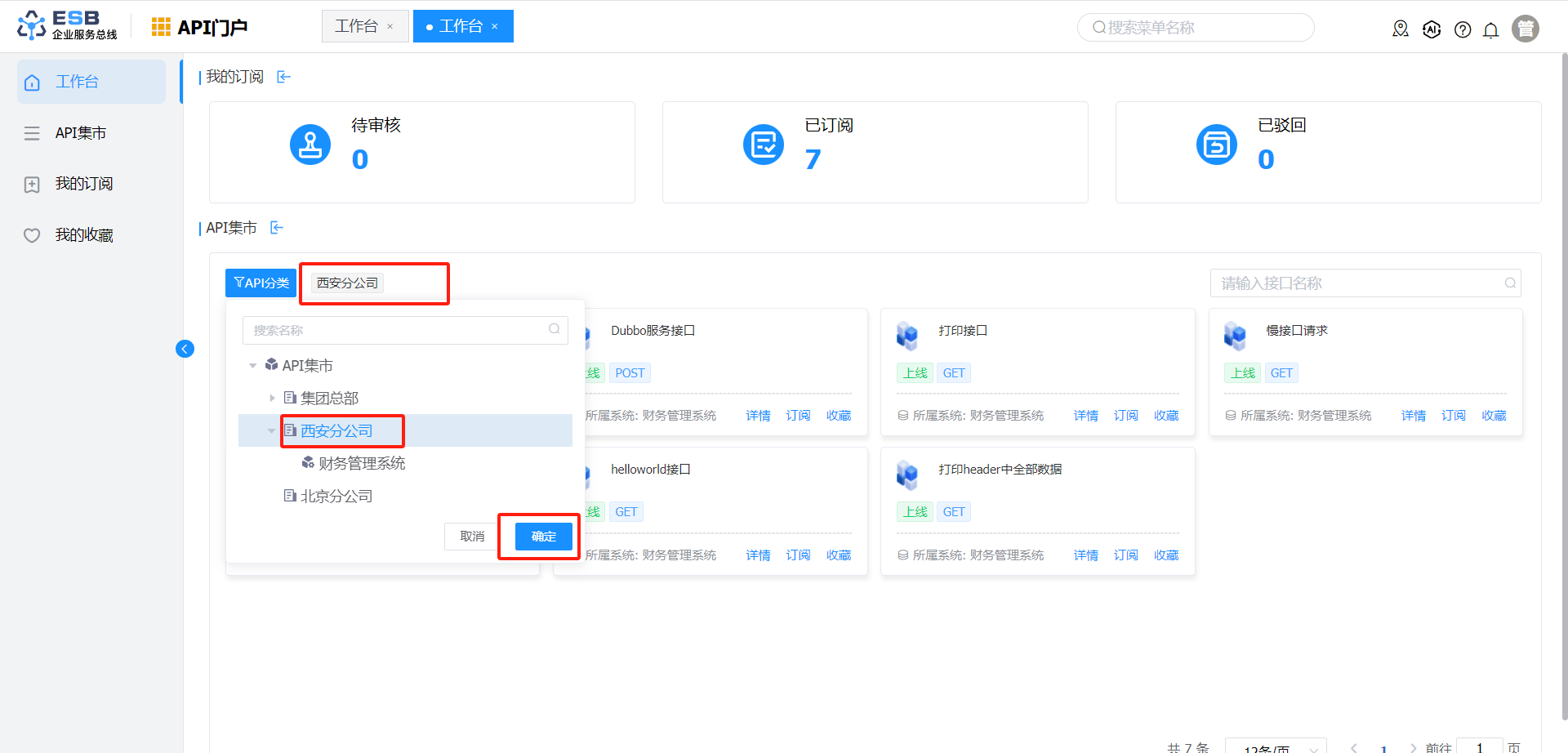Select 北京分公司 in the category tree

pyautogui.click(x=336, y=496)
